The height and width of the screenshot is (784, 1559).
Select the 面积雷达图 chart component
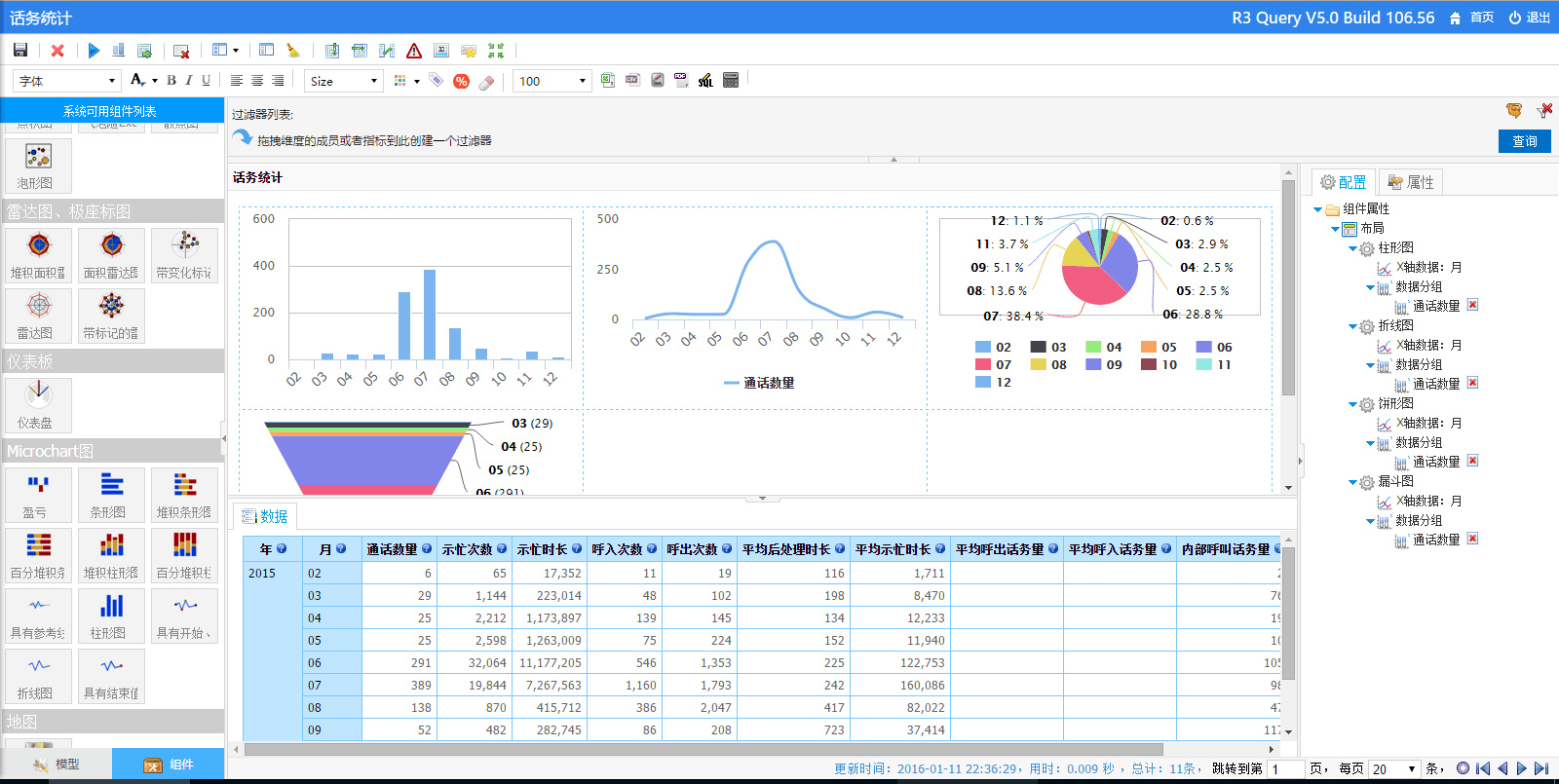click(x=111, y=255)
